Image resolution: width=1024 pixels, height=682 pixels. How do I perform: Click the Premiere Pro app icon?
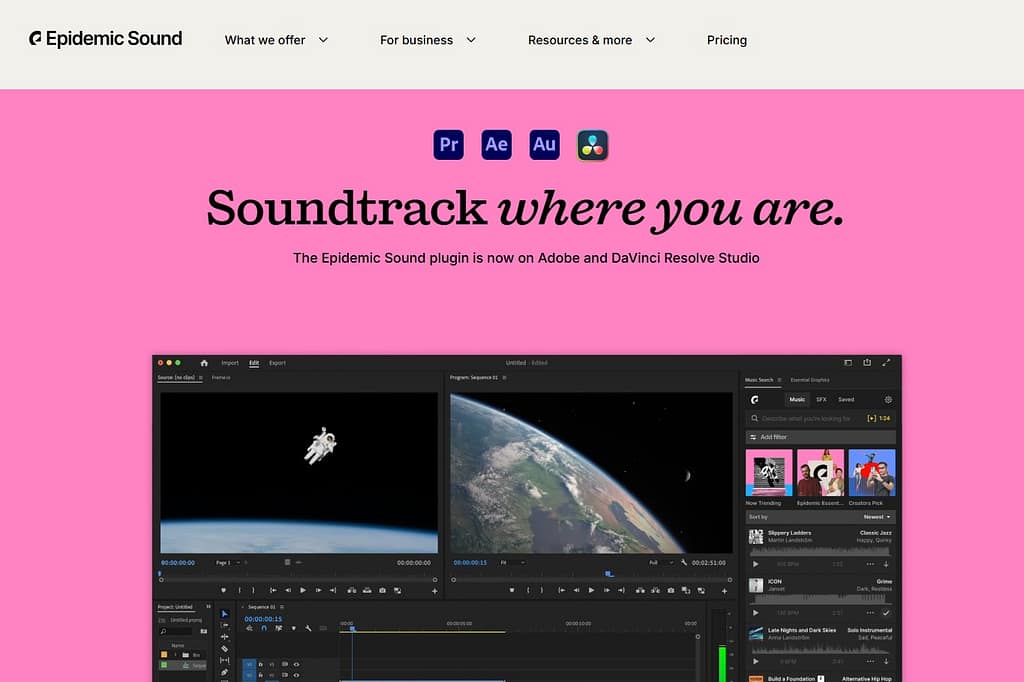pos(449,145)
